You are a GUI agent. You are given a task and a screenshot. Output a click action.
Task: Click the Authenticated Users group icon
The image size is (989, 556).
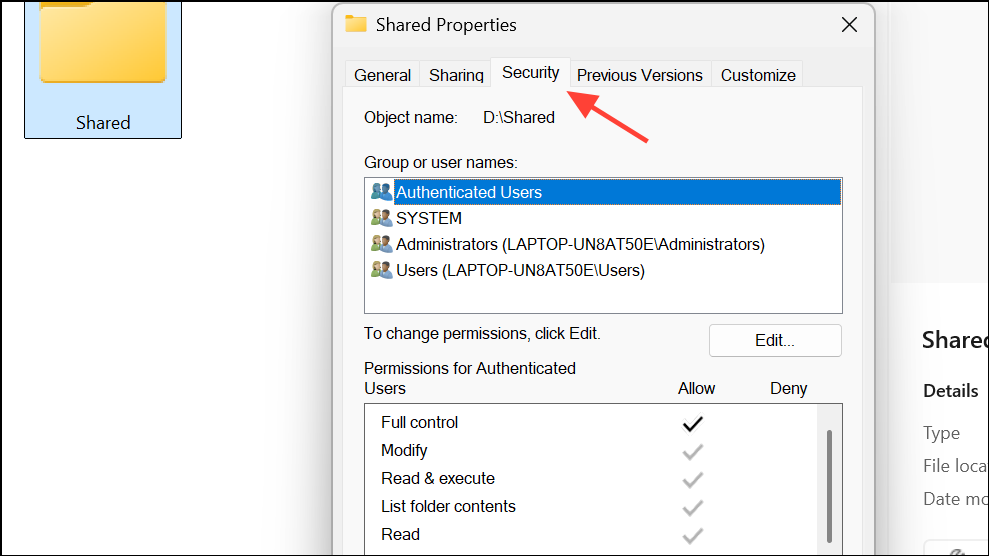click(x=381, y=192)
